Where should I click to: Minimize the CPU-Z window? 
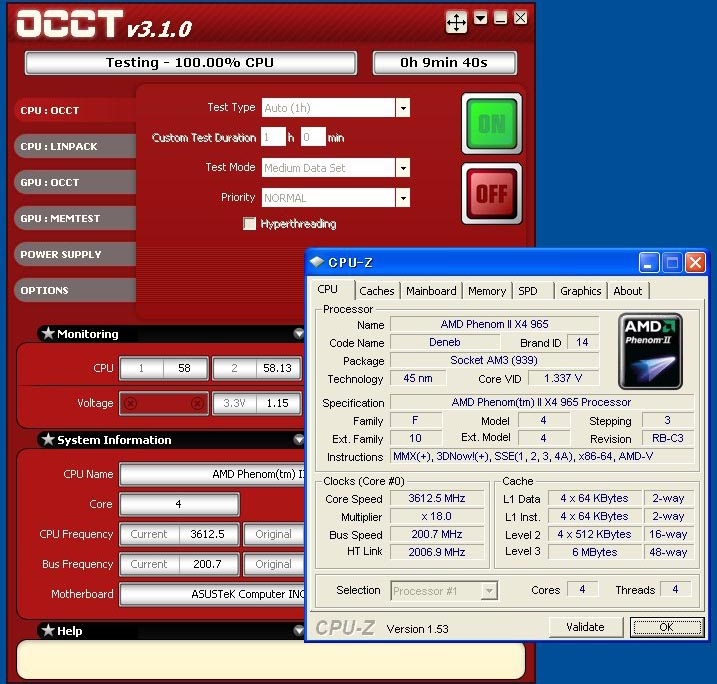click(648, 262)
